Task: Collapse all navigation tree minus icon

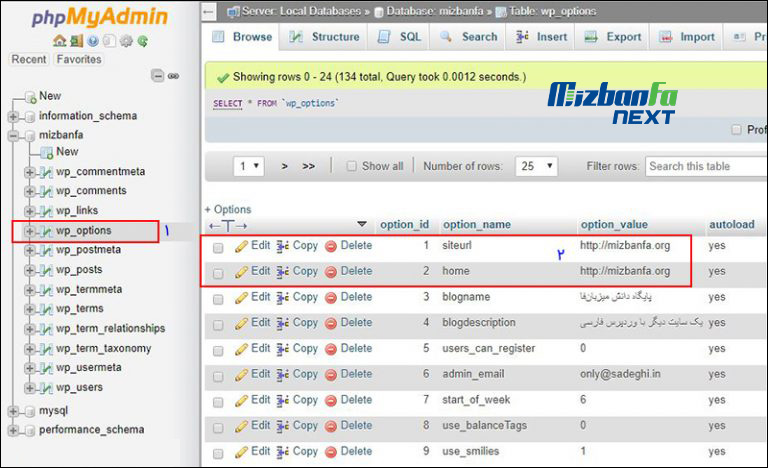Action: point(157,76)
